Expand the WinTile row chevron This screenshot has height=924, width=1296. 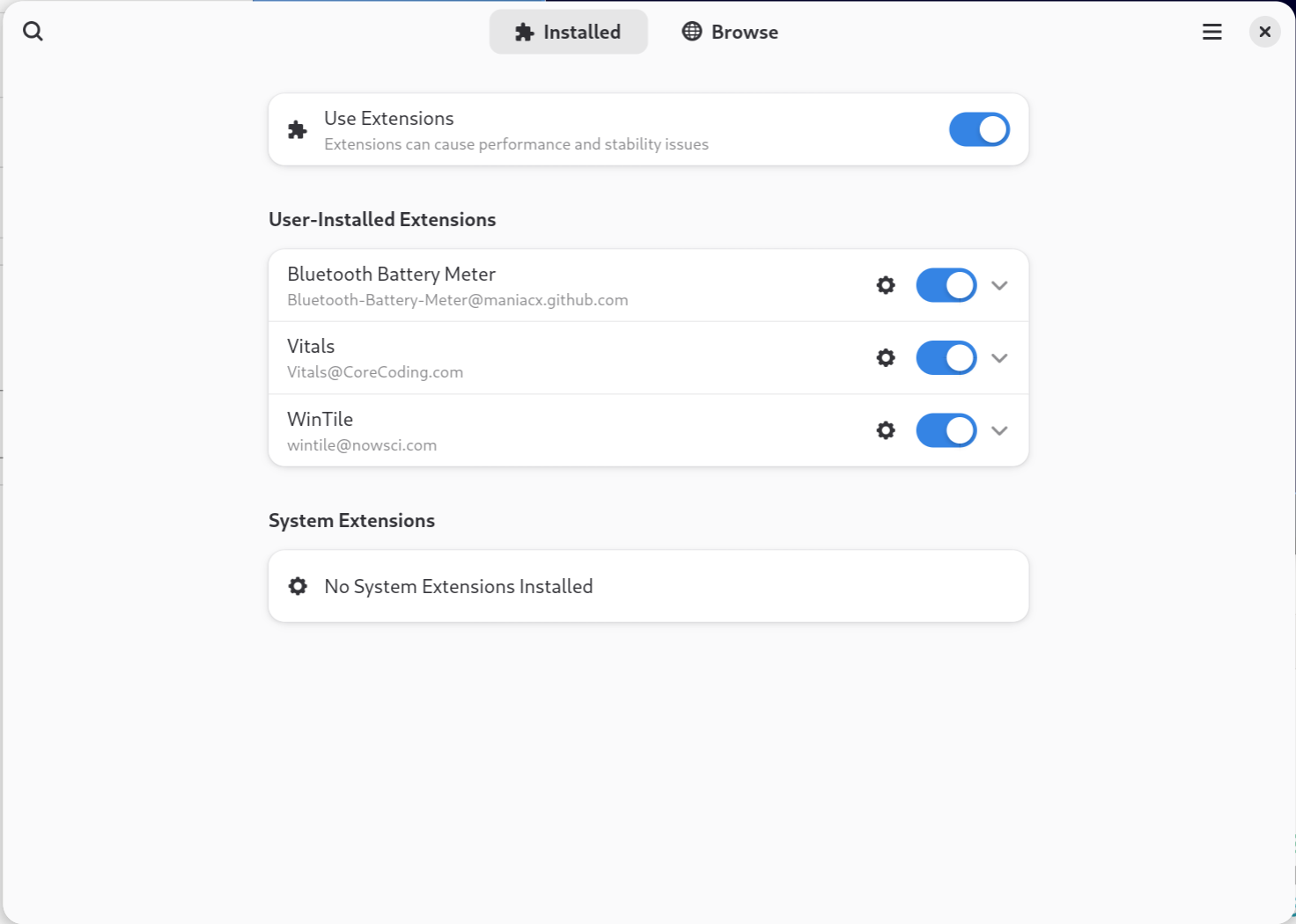[999, 430]
